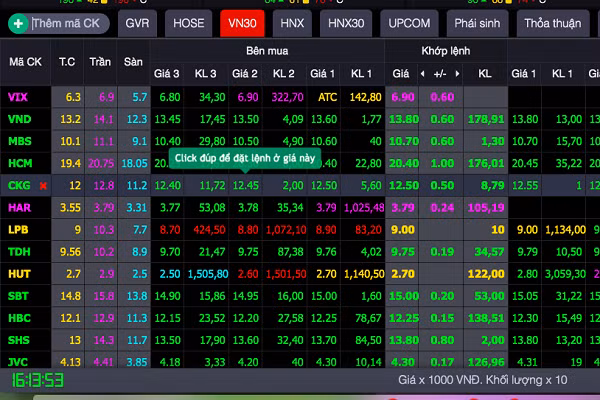Click the SHS stock symbol

point(19,339)
